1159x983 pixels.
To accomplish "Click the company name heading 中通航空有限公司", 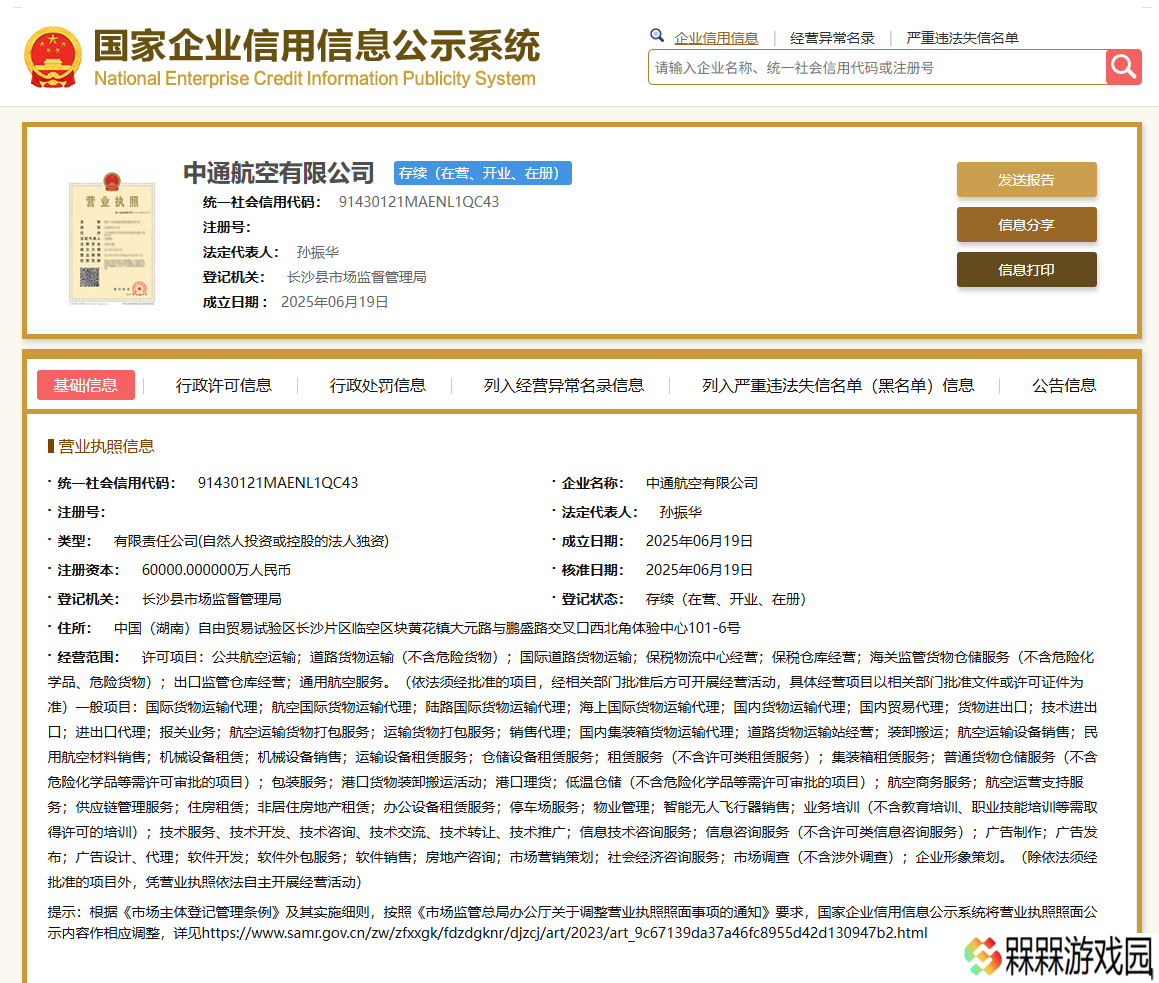I will coord(279,172).
